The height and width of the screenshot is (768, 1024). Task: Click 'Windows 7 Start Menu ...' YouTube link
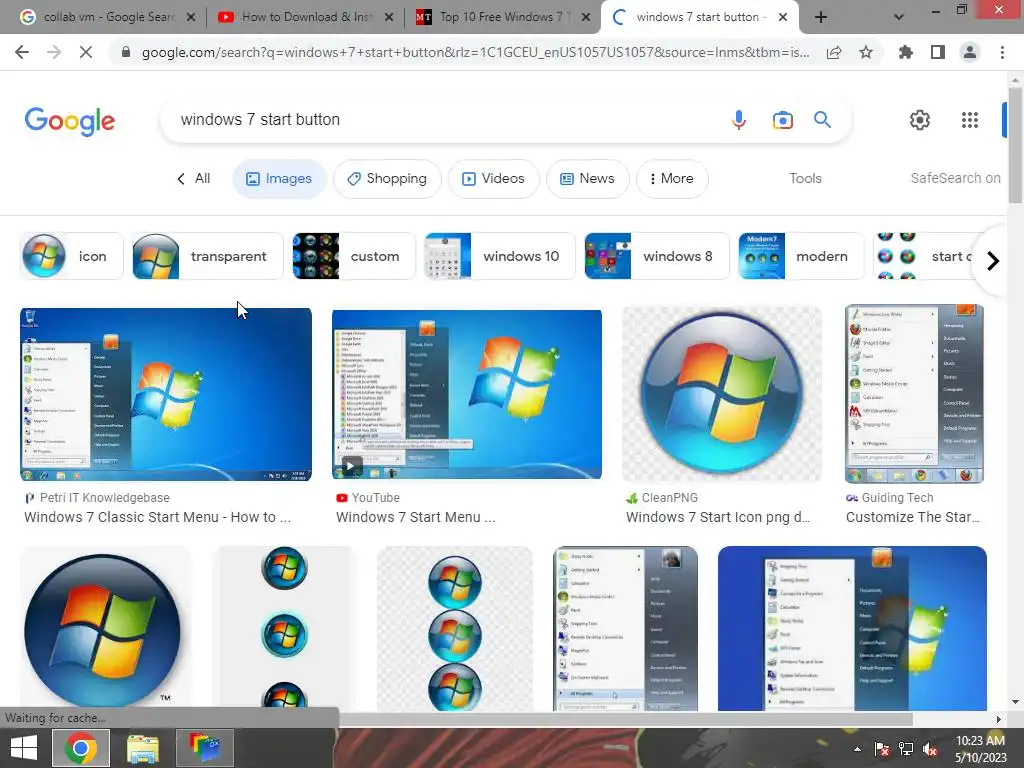click(415, 517)
